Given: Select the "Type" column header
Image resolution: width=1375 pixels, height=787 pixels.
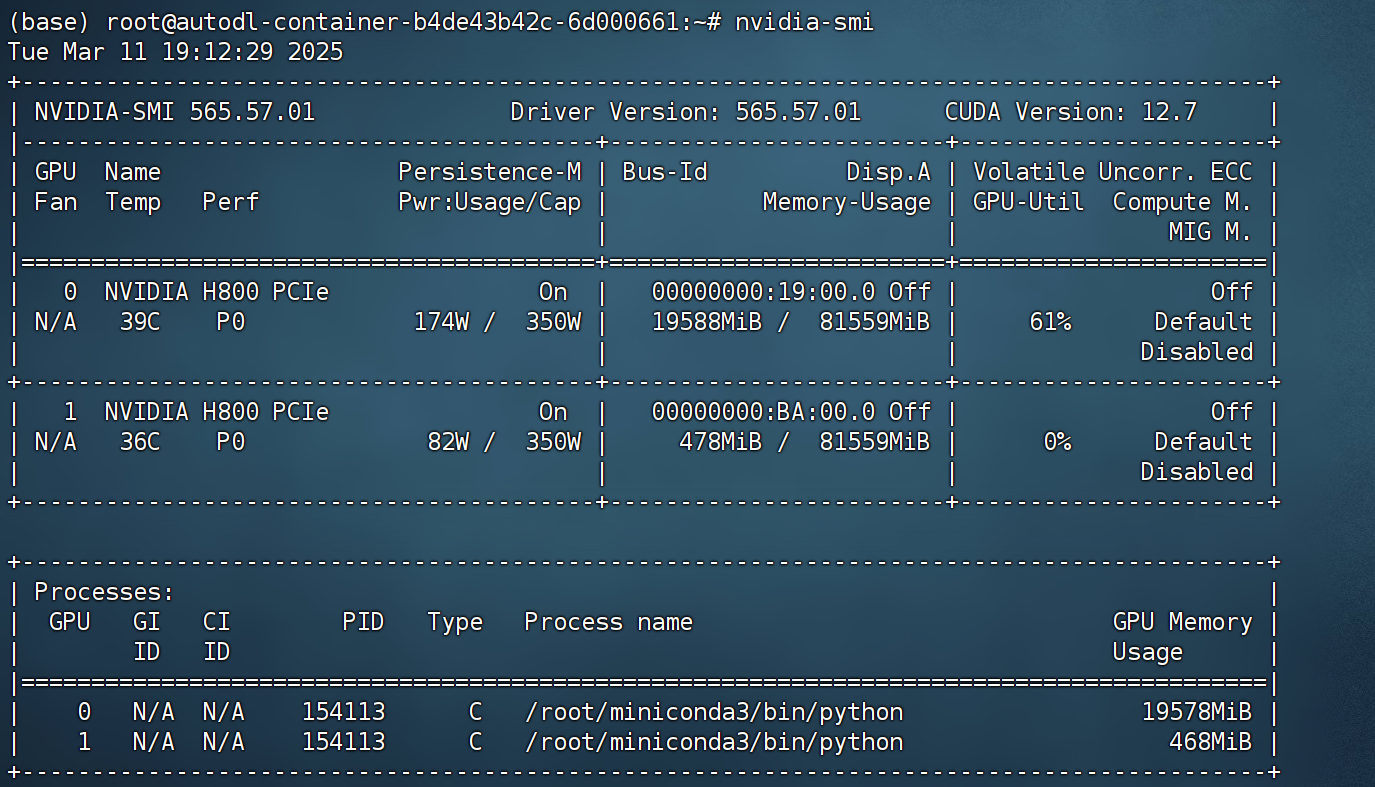Looking at the screenshot, I should point(455,622).
